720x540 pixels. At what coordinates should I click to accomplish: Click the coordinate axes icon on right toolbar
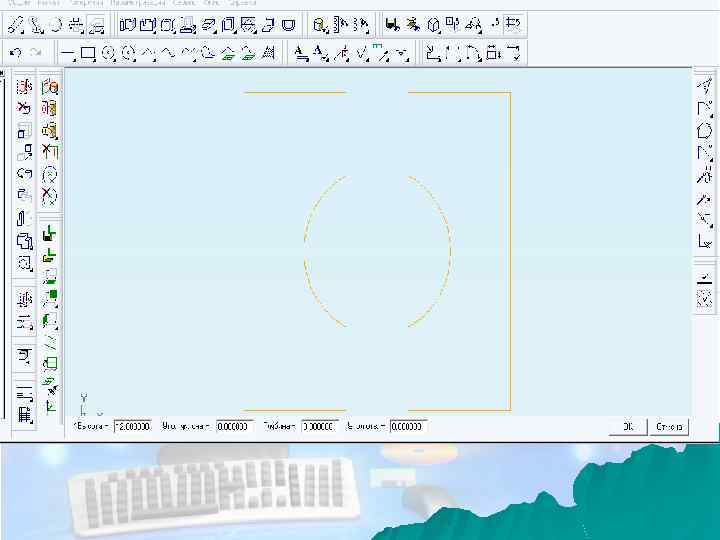tap(705, 240)
